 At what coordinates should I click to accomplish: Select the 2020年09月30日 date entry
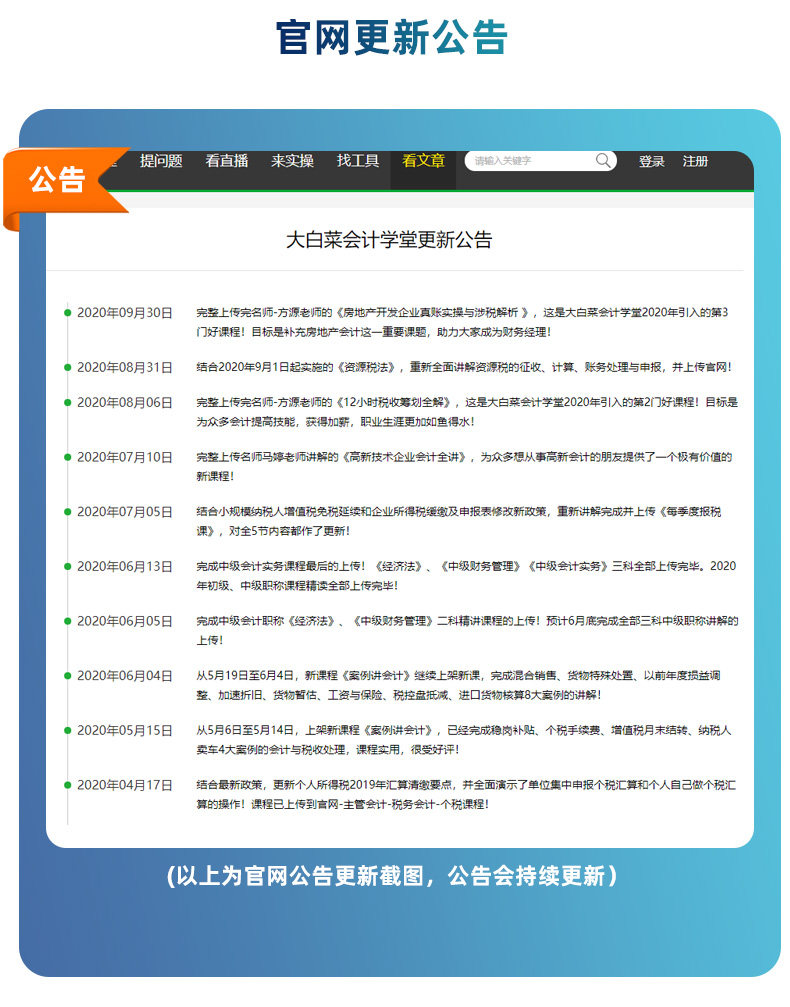(125, 313)
